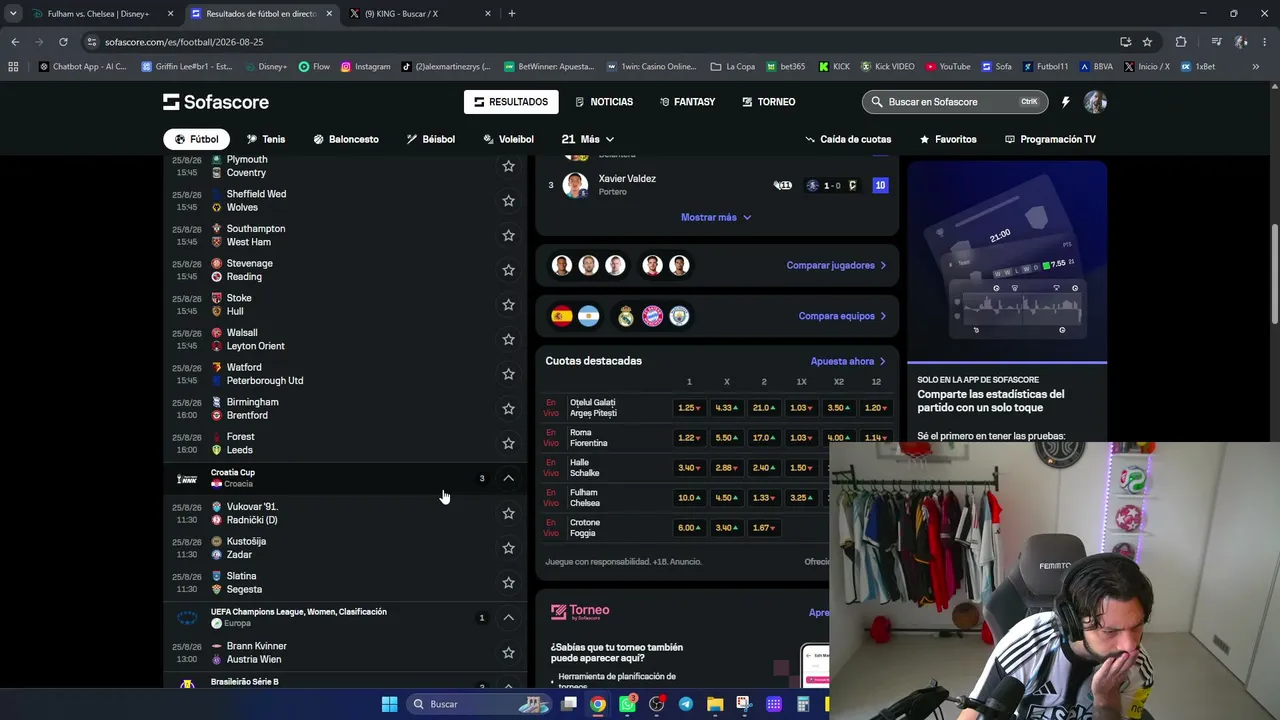Click Apuesta ahora in Cuotas destacadas

tap(848, 361)
